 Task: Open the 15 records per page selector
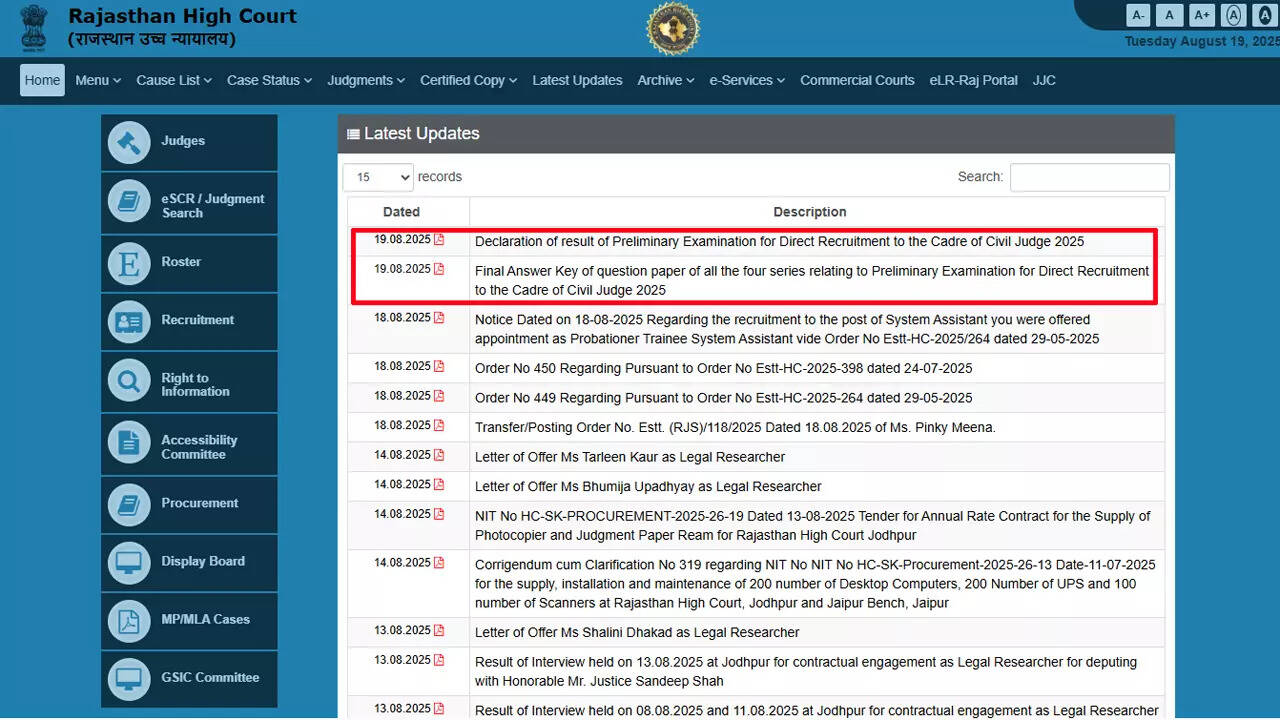tap(378, 177)
